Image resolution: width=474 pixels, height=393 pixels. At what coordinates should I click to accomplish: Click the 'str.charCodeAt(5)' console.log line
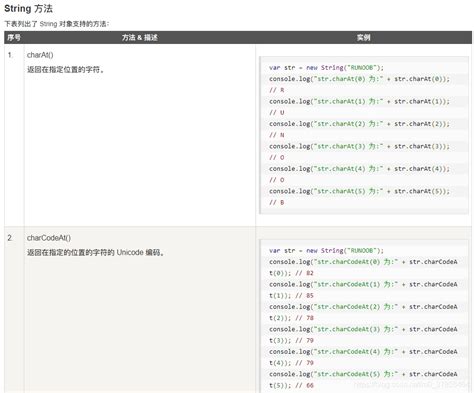click(363, 374)
